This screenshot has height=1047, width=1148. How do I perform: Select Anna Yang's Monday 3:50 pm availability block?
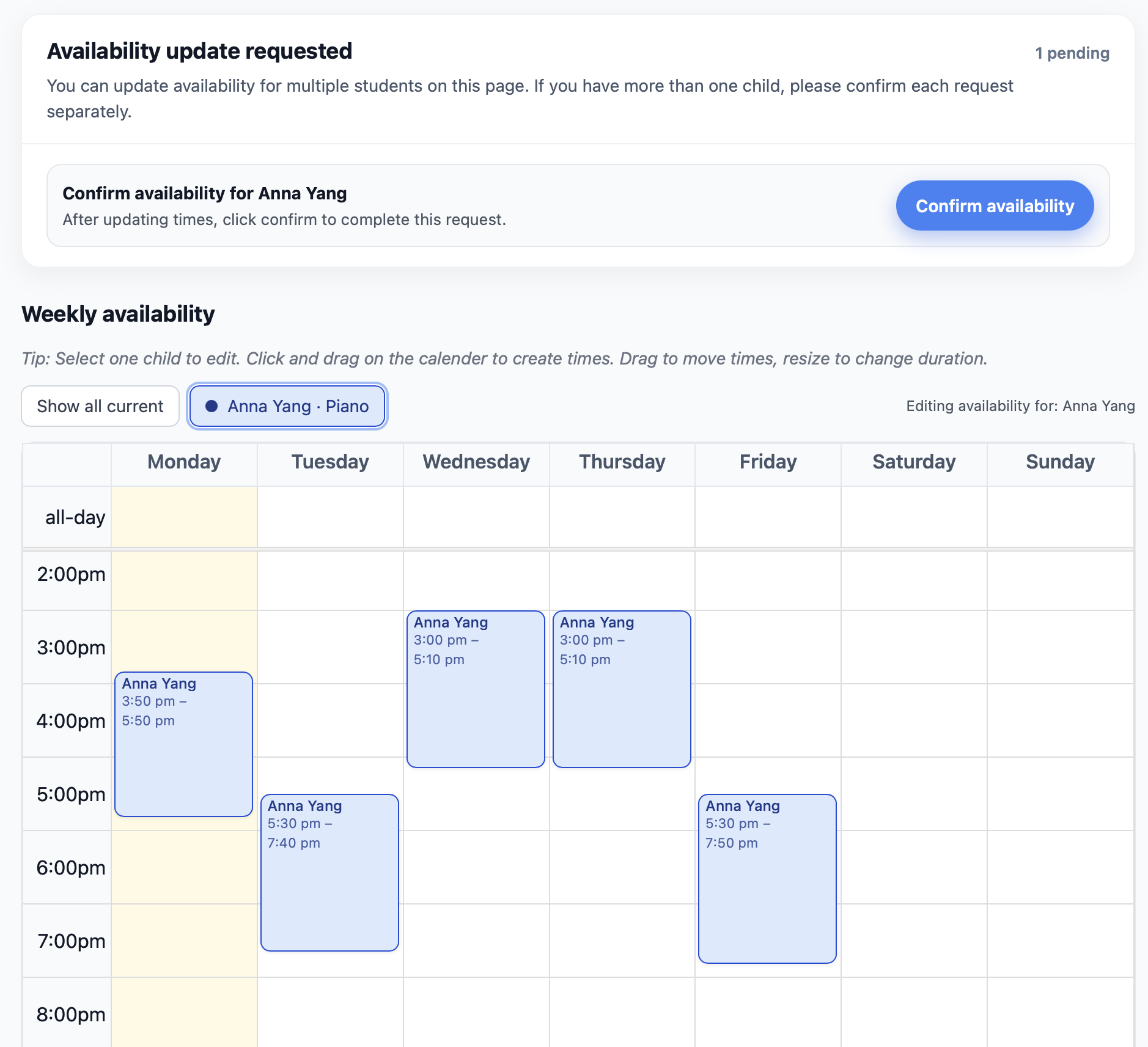(x=183, y=746)
